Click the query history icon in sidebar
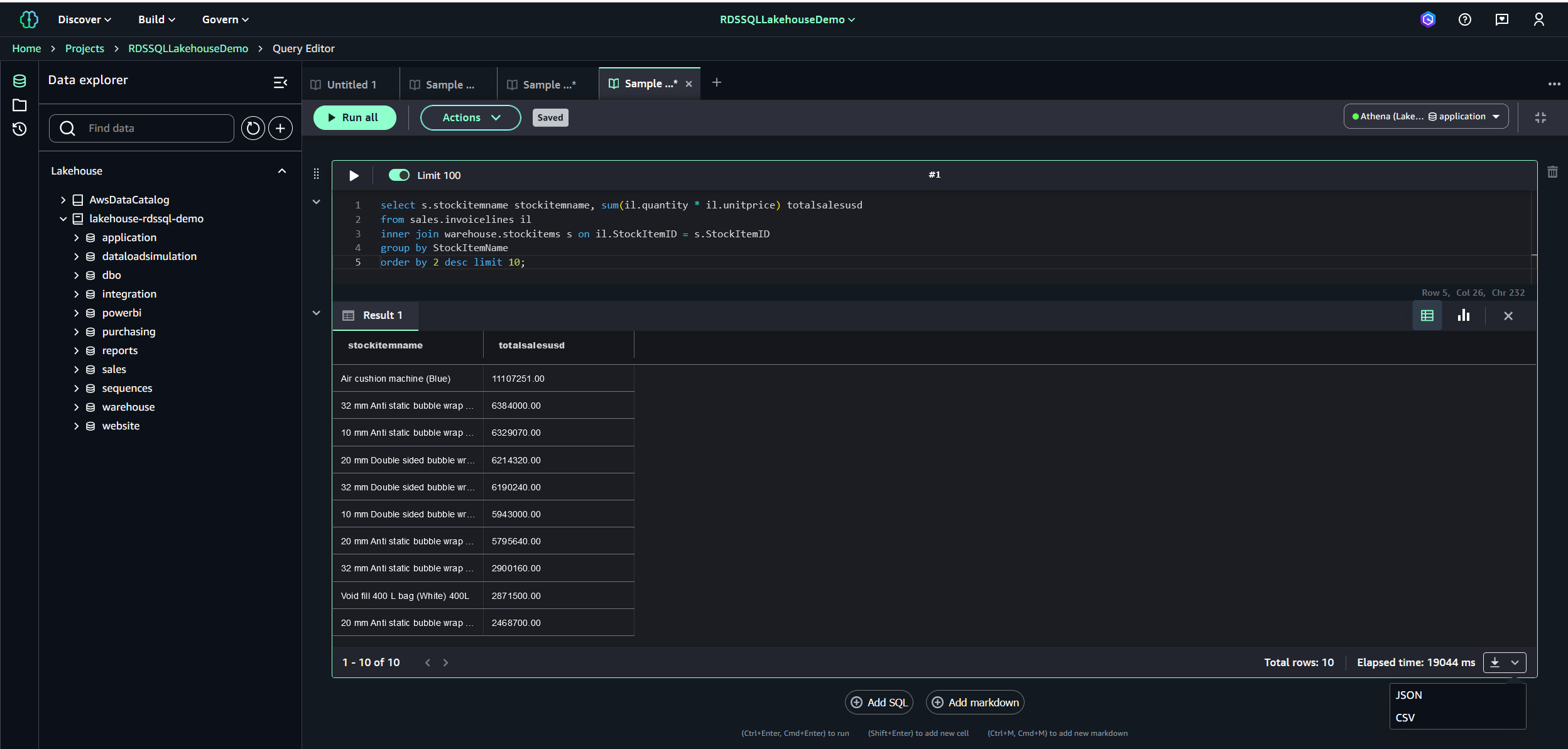Image resolution: width=1568 pixels, height=749 pixels. click(x=19, y=129)
